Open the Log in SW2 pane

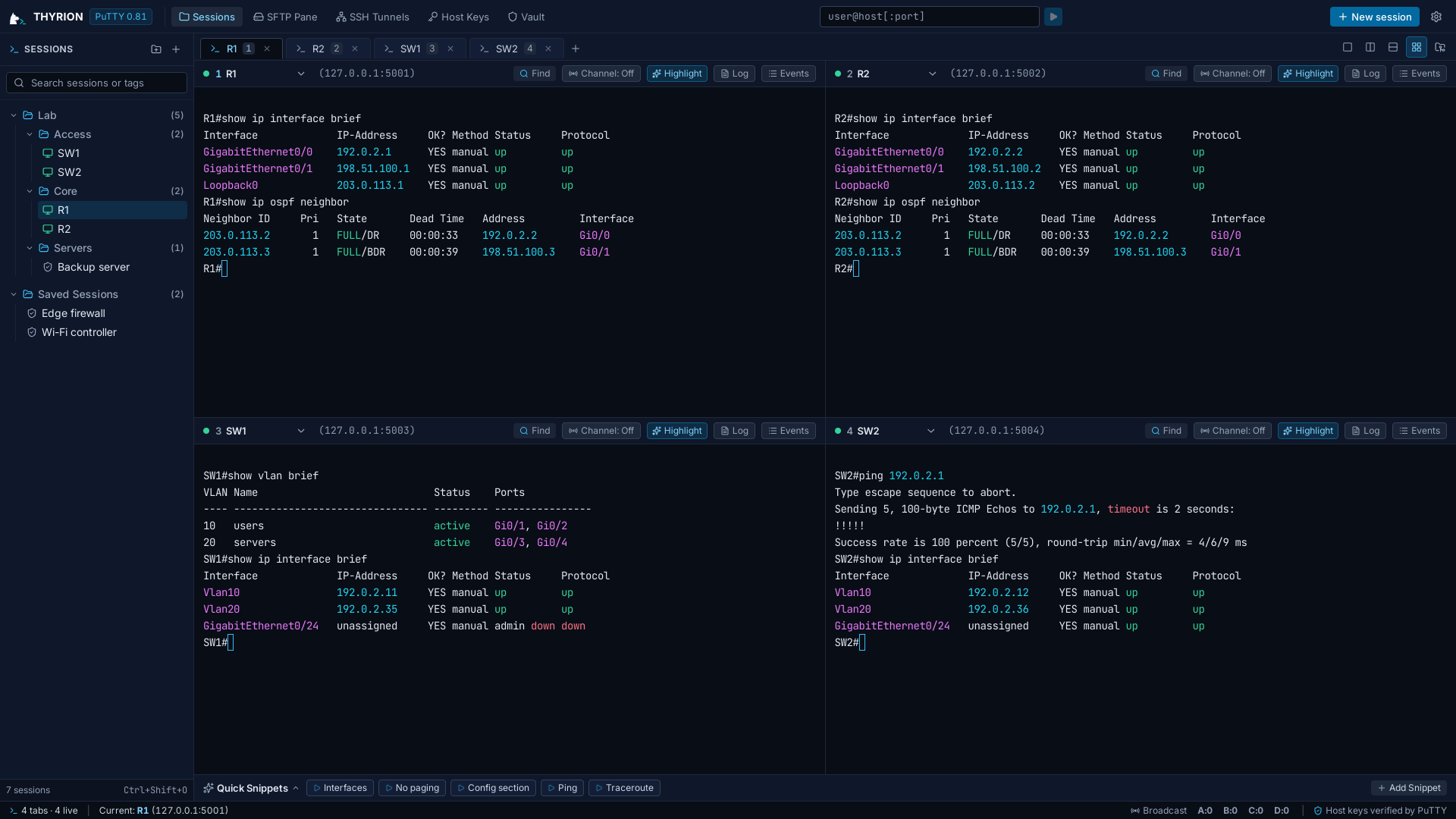click(1365, 431)
